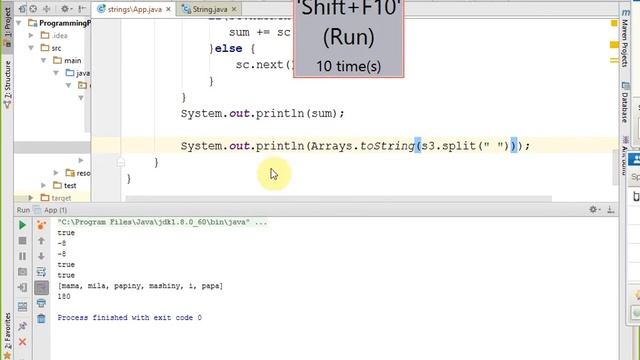
Task: Click the Up stack trace arrow
Action: [41, 241]
